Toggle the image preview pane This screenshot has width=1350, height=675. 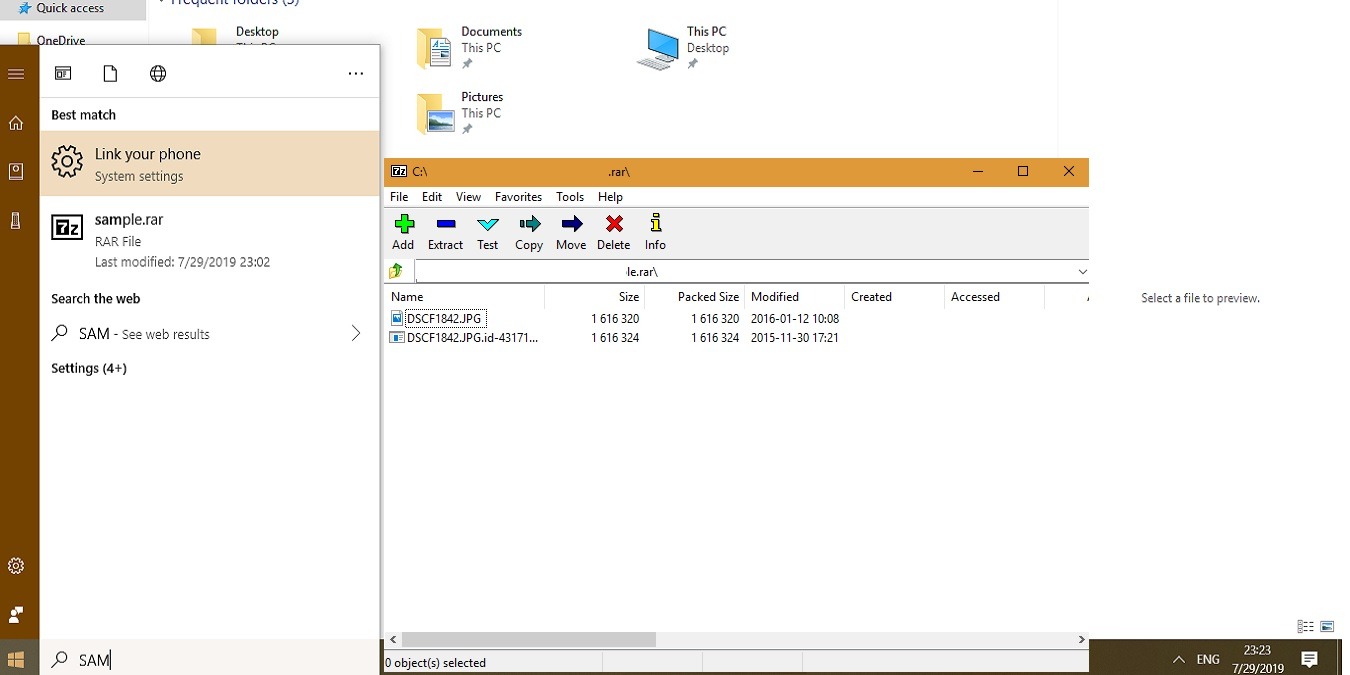coord(1327,624)
